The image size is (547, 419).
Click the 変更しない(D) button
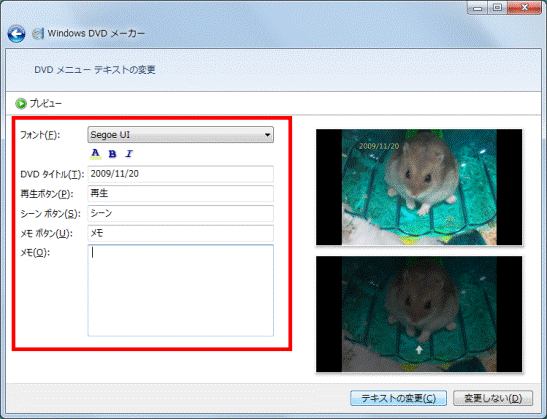click(493, 398)
